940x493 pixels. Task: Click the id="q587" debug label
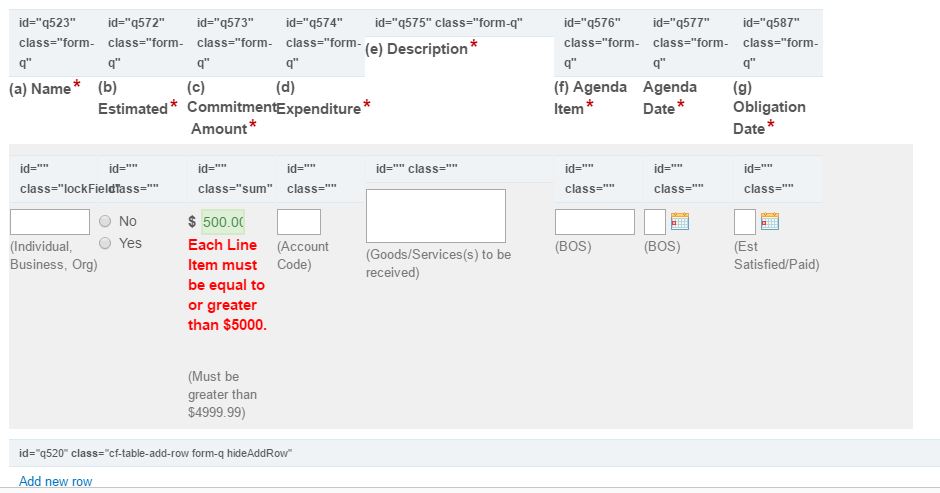[780, 43]
